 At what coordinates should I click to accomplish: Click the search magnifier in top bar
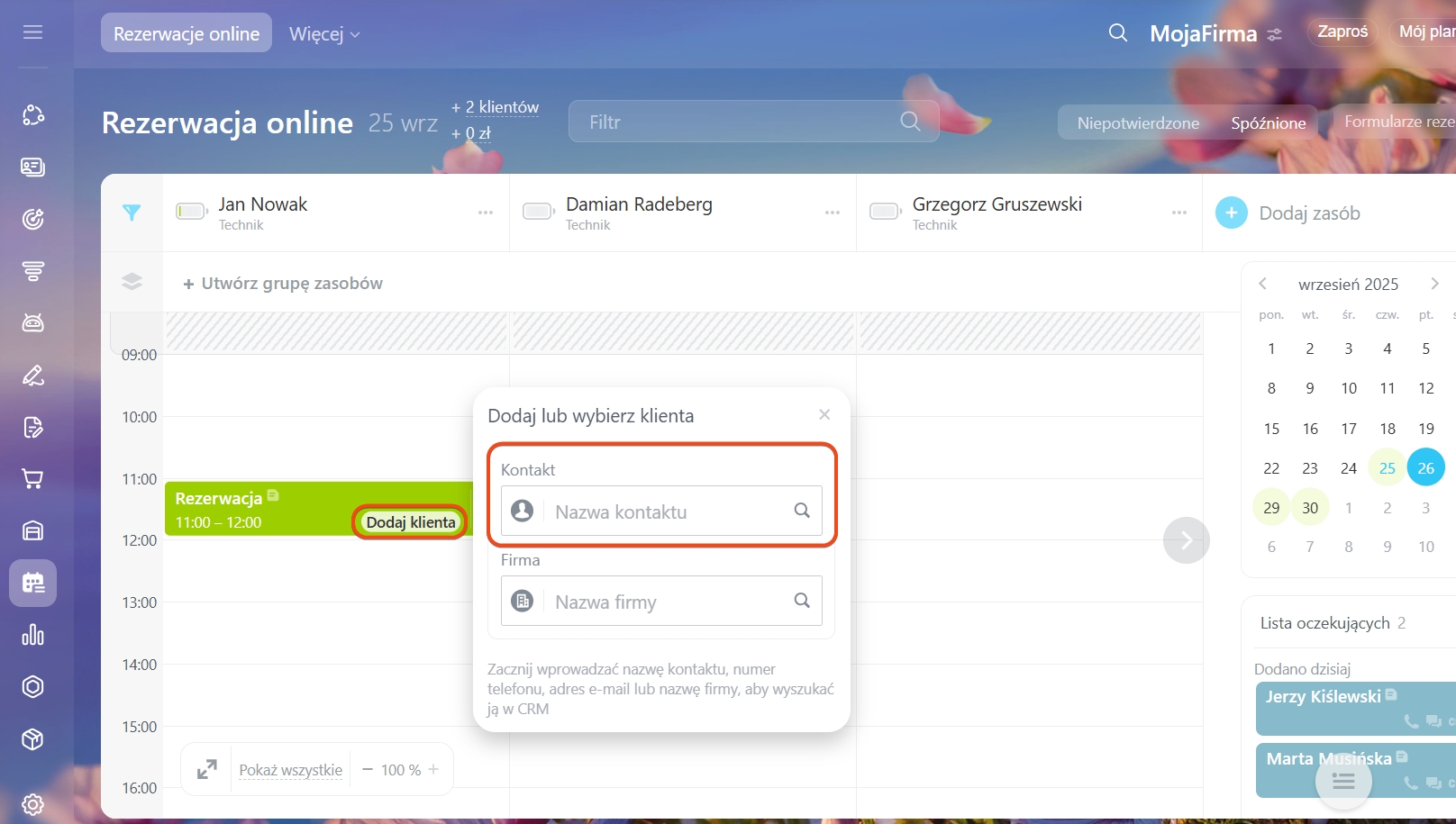coord(1117,33)
